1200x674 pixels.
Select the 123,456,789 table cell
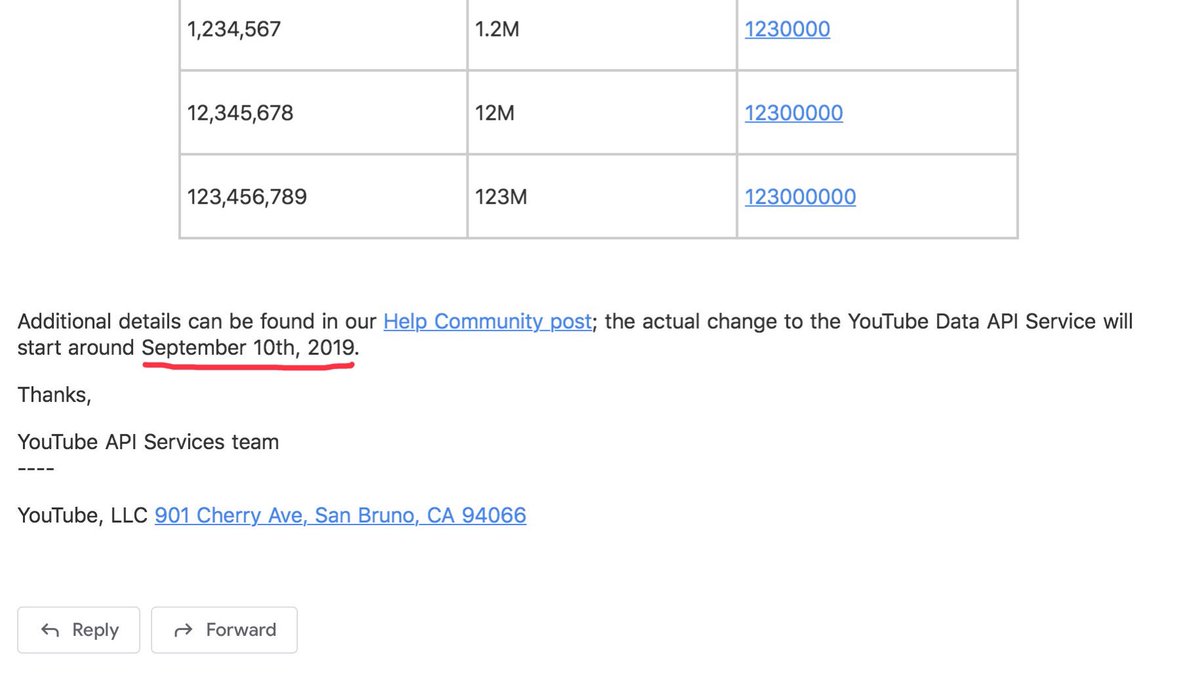point(323,197)
